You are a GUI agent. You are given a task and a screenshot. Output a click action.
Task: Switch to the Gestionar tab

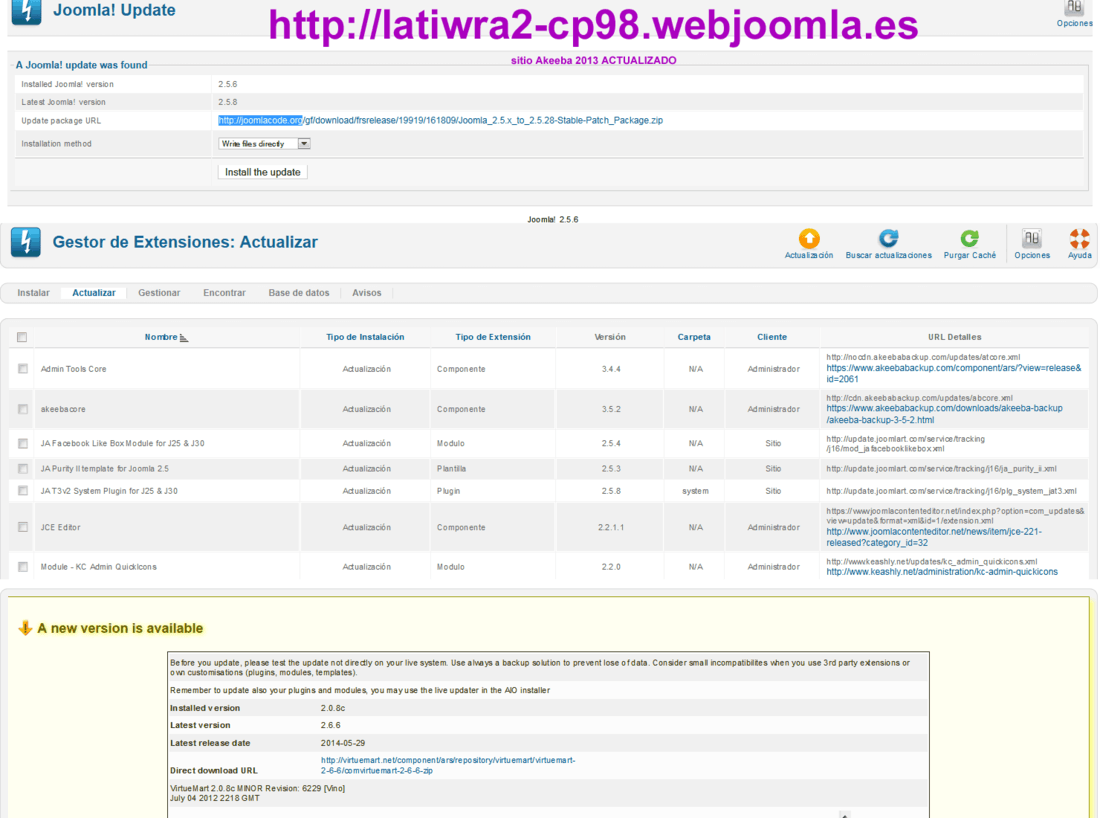click(x=159, y=293)
